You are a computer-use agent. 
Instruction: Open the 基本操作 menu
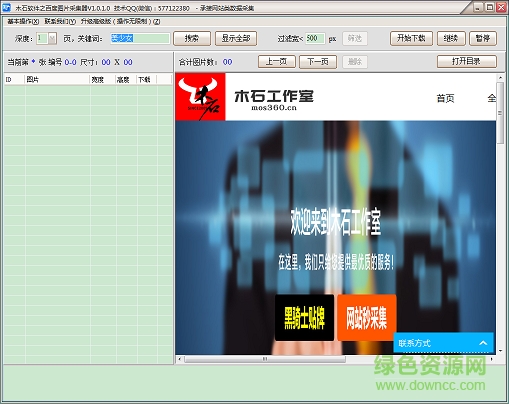coord(23,21)
